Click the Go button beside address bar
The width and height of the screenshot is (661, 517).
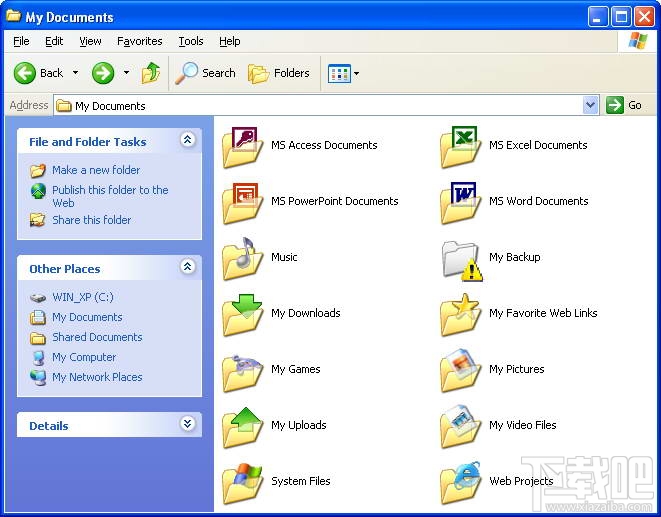pyautogui.click(x=625, y=105)
